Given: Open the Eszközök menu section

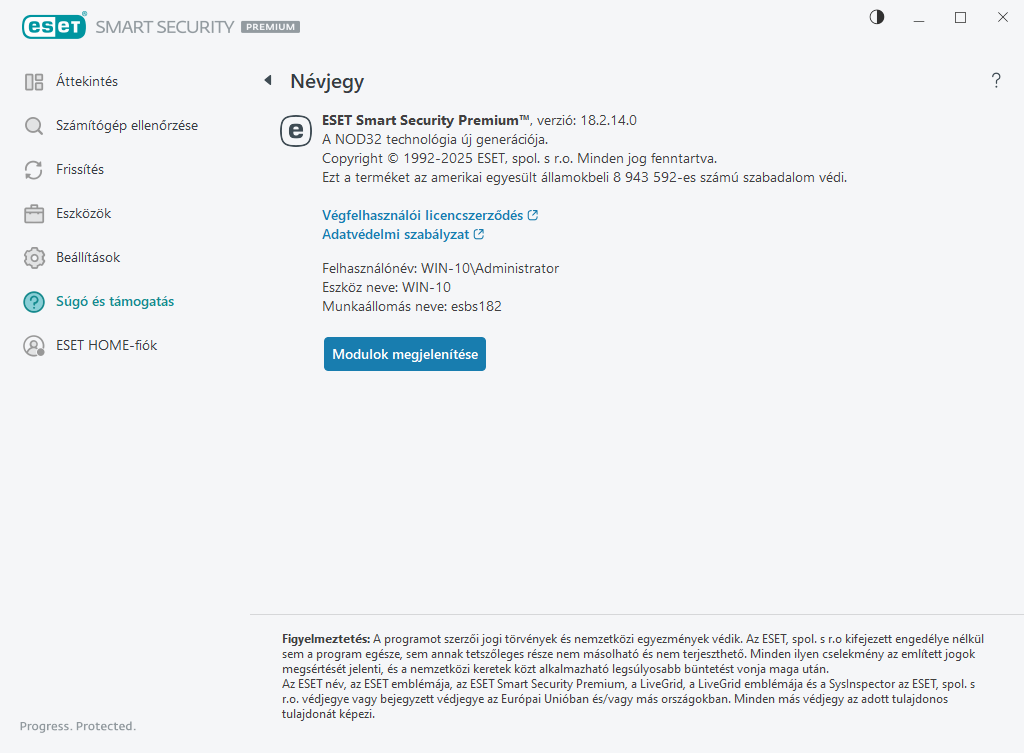Looking at the screenshot, I should [x=83, y=214].
